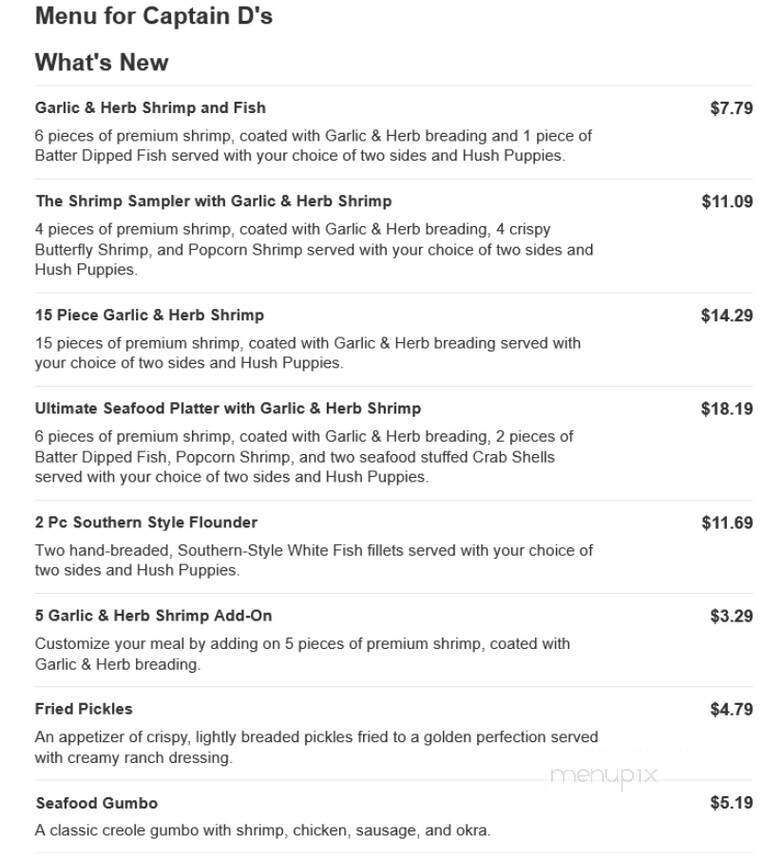Click 5 Garlic & Herb Shrimp Add-On

[153, 616]
